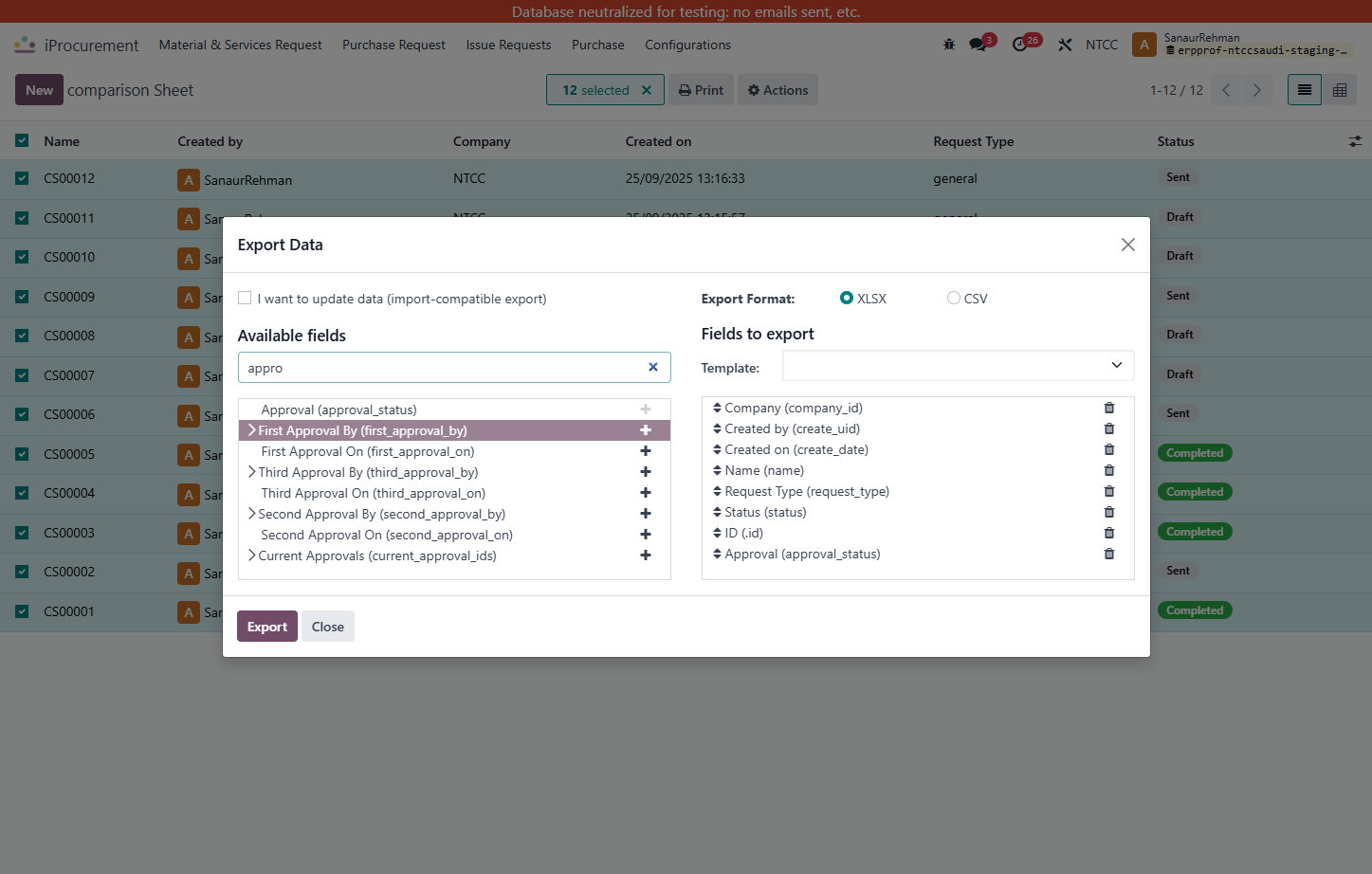Image resolution: width=1372 pixels, height=874 pixels.
Task: Add First Approval On field to export
Action: click(646, 451)
